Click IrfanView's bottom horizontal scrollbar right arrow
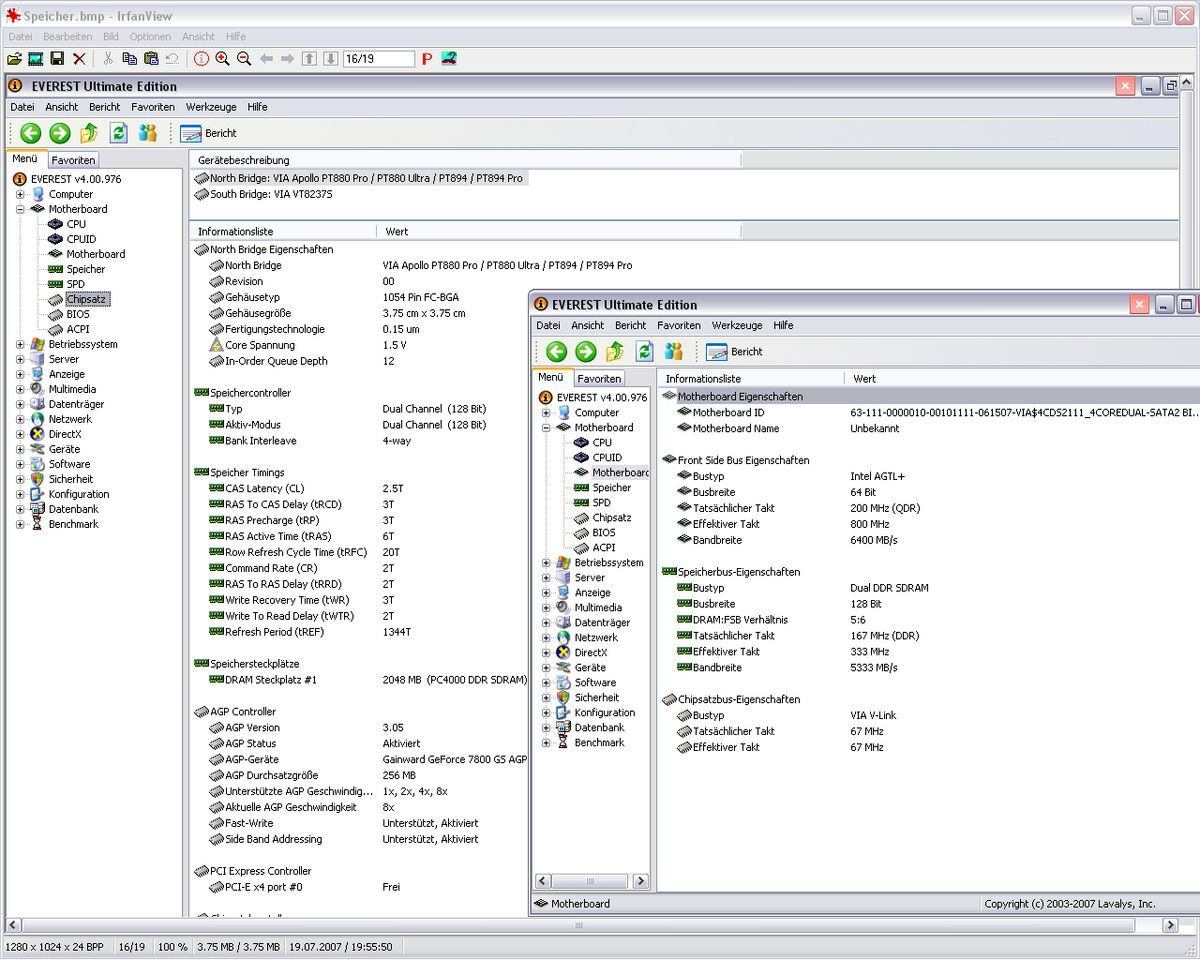This screenshot has height=960, width=1200. tap(1172, 926)
